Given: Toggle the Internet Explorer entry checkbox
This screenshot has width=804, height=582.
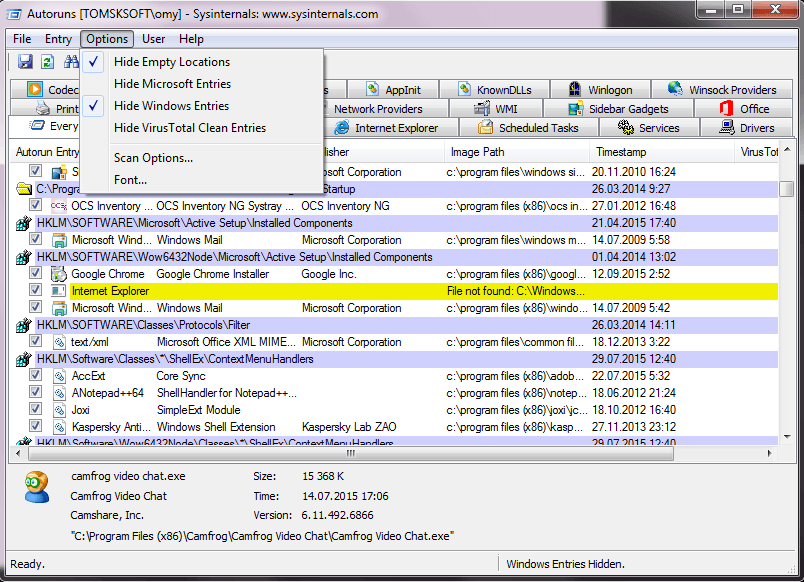Looking at the screenshot, I should 35,290.
